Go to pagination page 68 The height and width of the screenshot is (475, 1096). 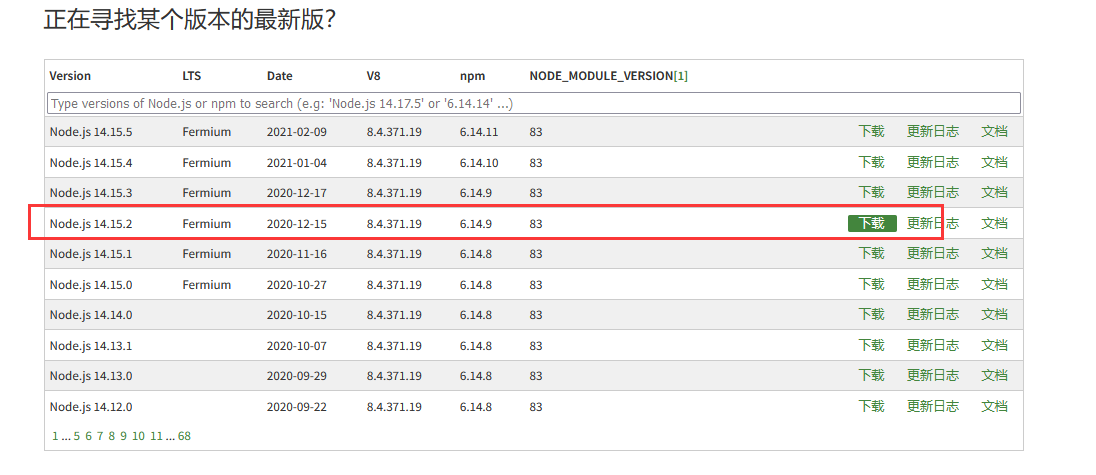tap(185, 437)
